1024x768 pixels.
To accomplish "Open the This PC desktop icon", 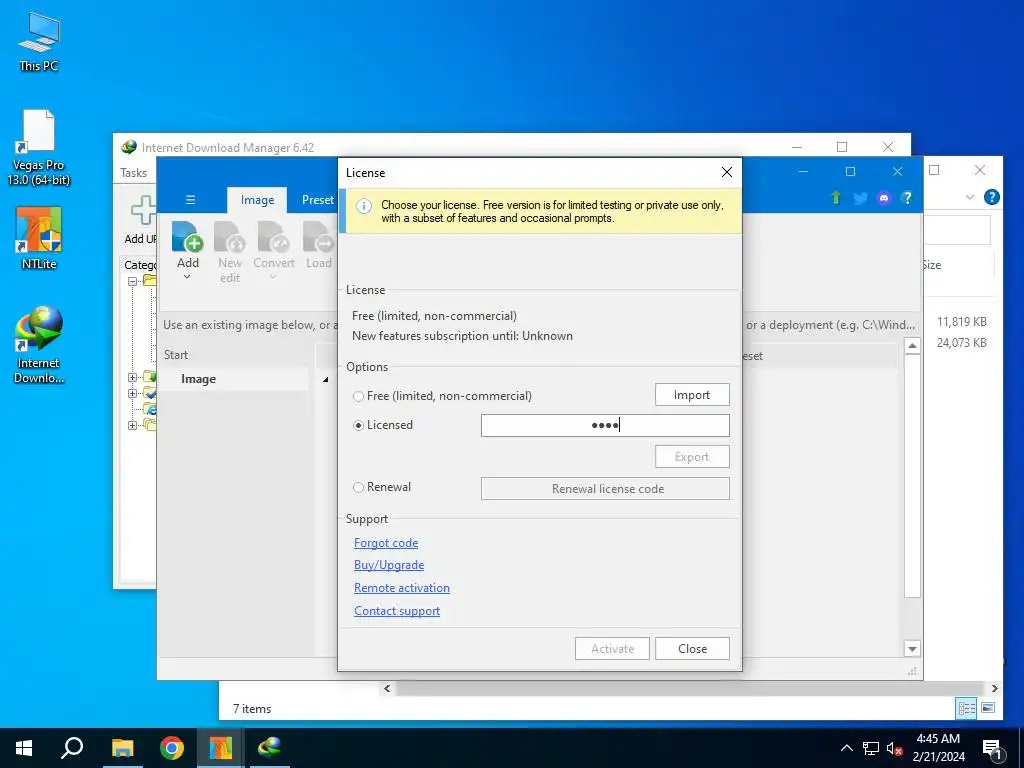I will [x=39, y=42].
